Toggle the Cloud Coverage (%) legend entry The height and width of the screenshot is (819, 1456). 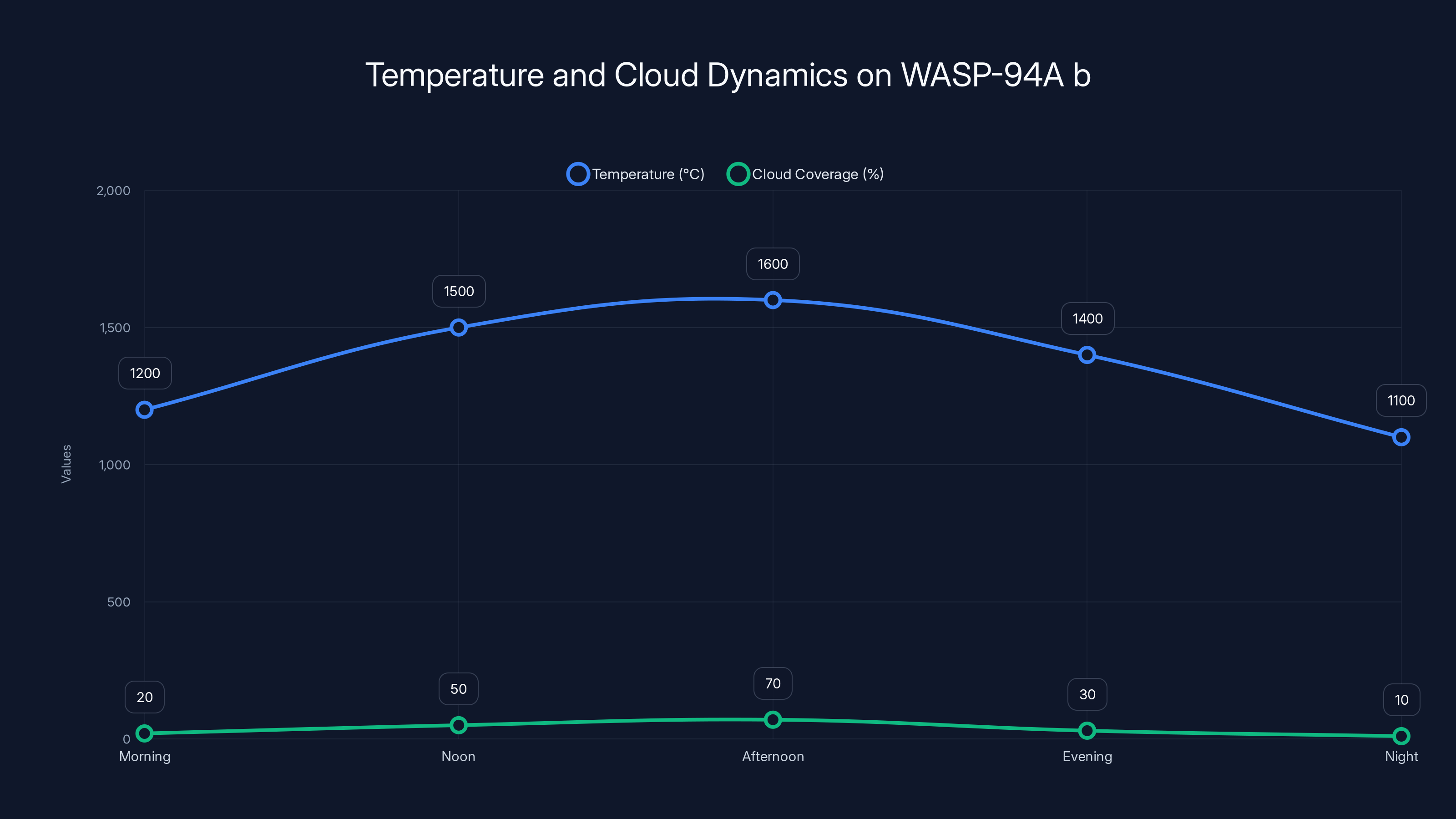(x=805, y=174)
